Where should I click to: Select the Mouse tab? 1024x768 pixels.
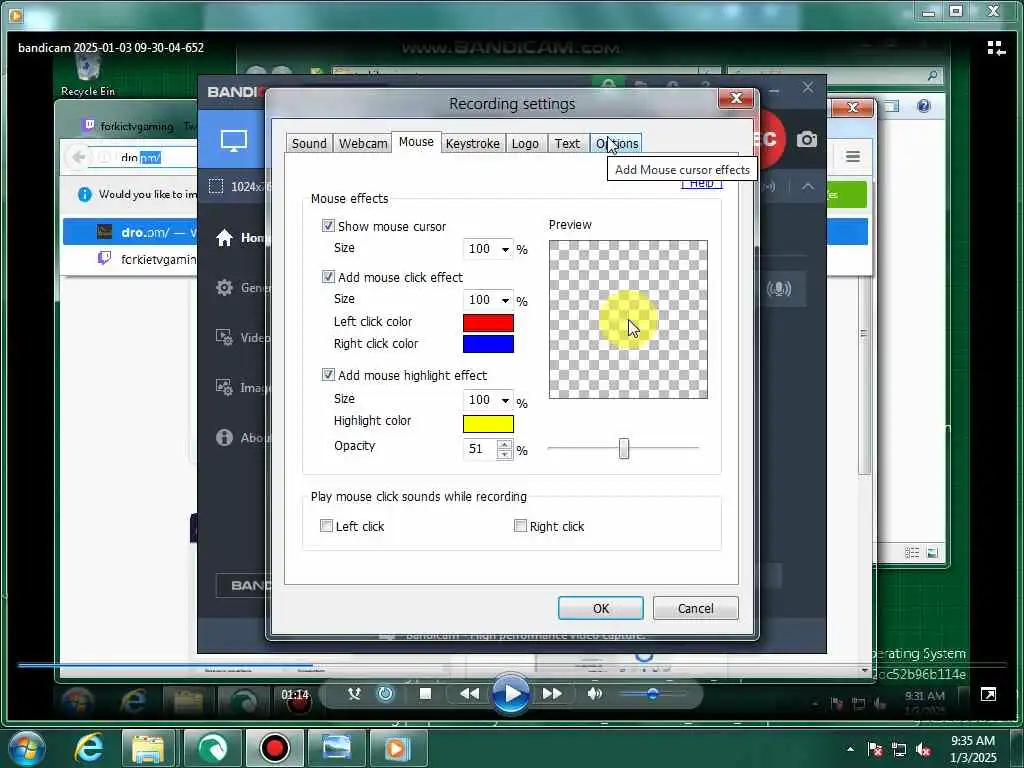point(416,142)
